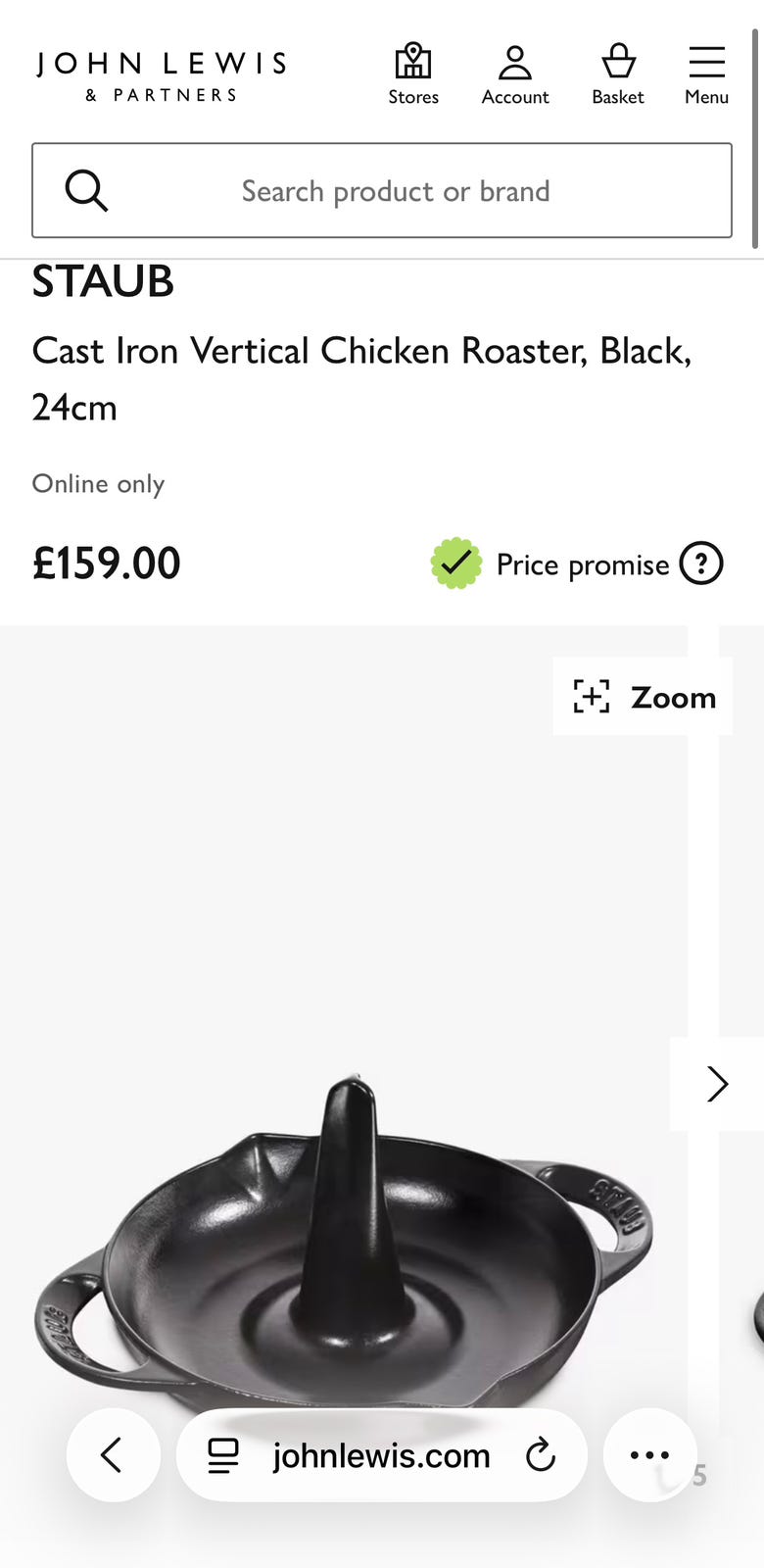This screenshot has width=764, height=1568.
Task: Go to John Lewis & Partners homepage logo
Action: 162,76
